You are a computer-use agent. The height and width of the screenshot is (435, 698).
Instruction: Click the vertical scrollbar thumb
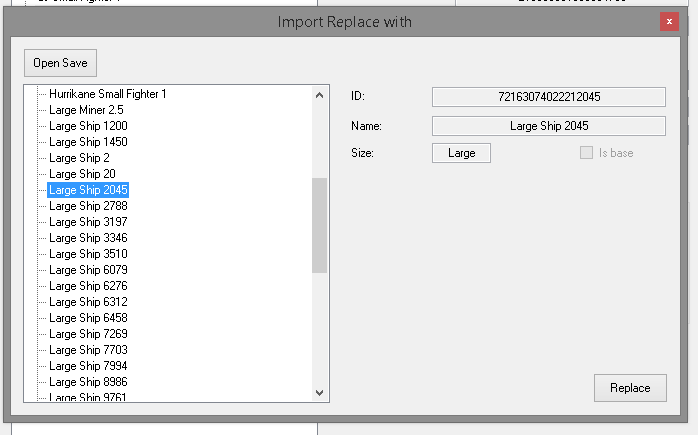point(319,225)
